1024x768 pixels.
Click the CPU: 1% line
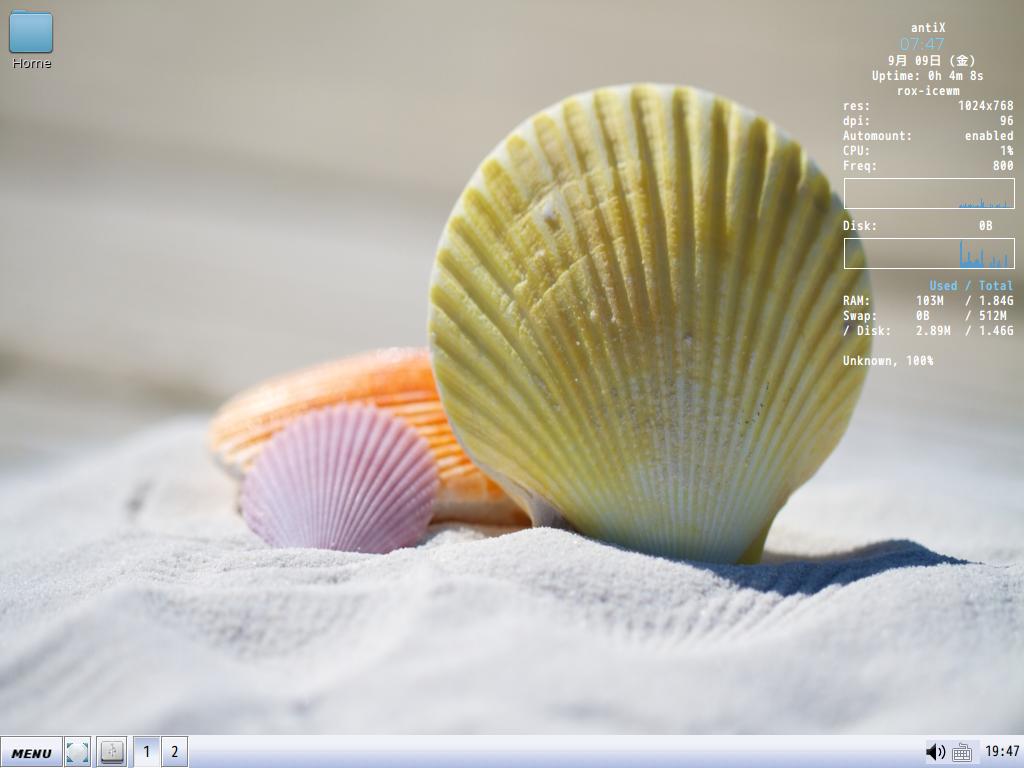pyautogui.click(x=928, y=151)
